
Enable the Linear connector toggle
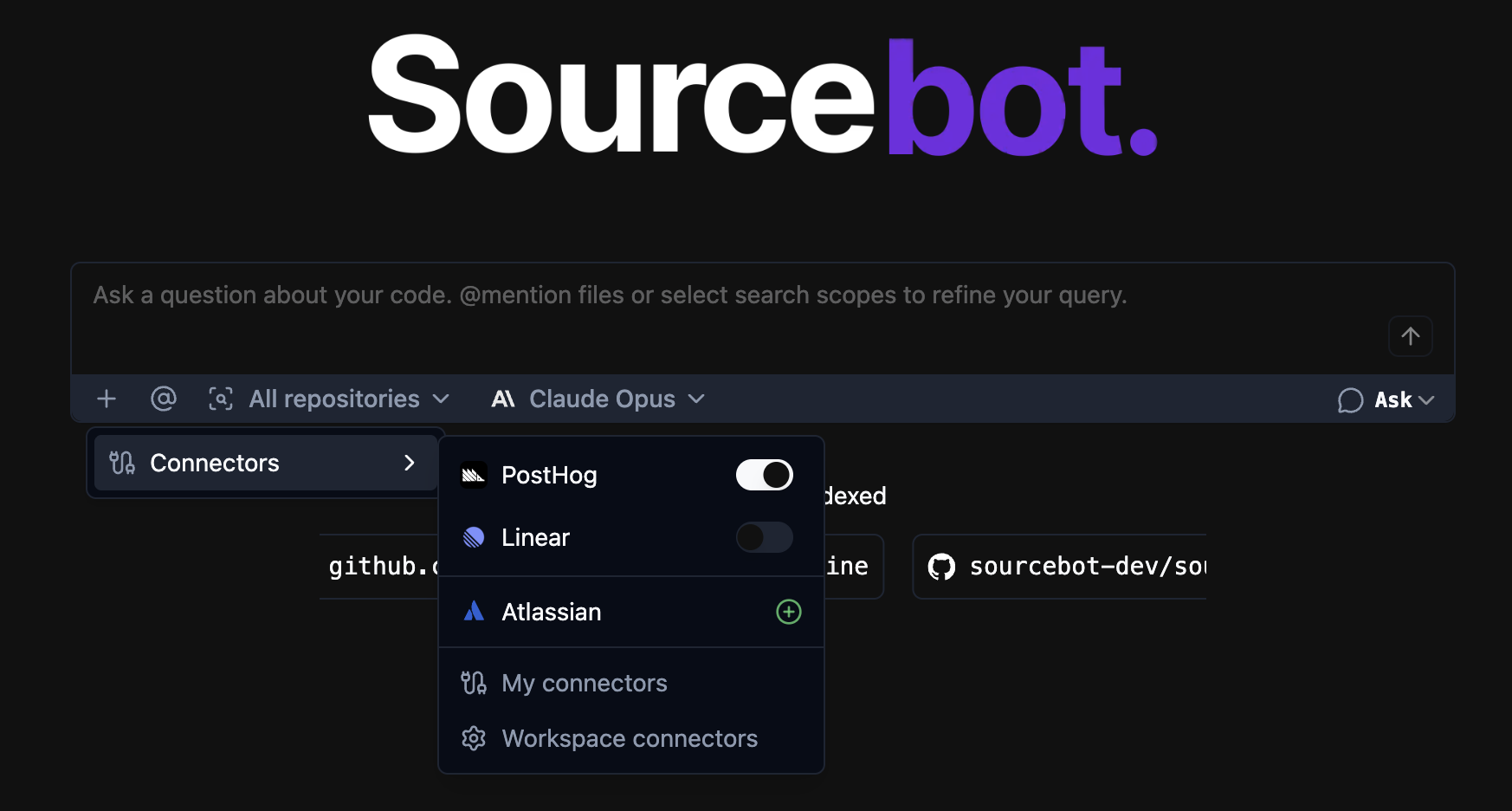point(765,537)
